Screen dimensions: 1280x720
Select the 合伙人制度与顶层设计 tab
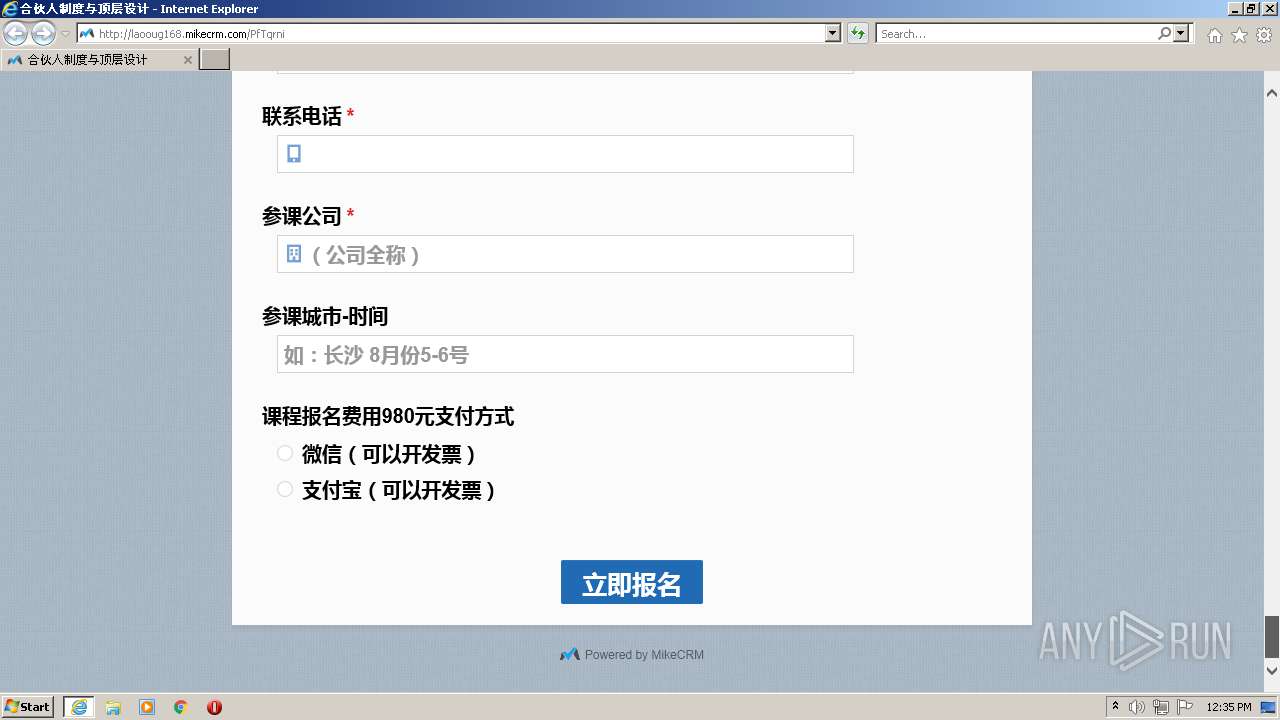[98, 60]
